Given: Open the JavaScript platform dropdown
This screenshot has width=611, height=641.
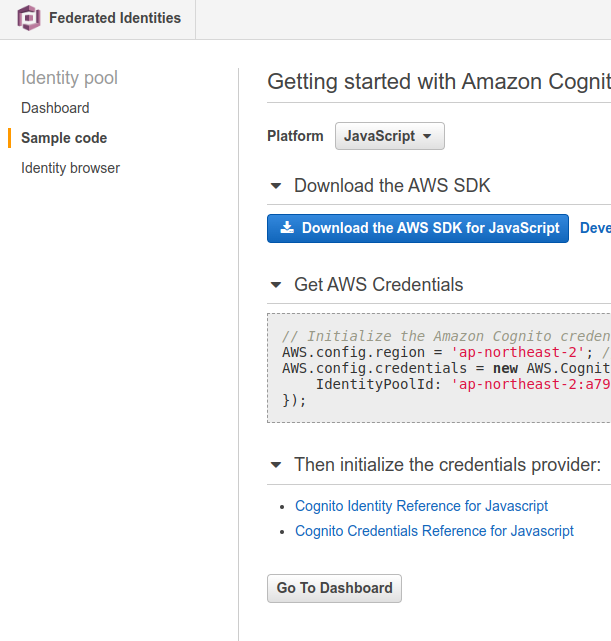Looking at the screenshot, I should point(389,136).
